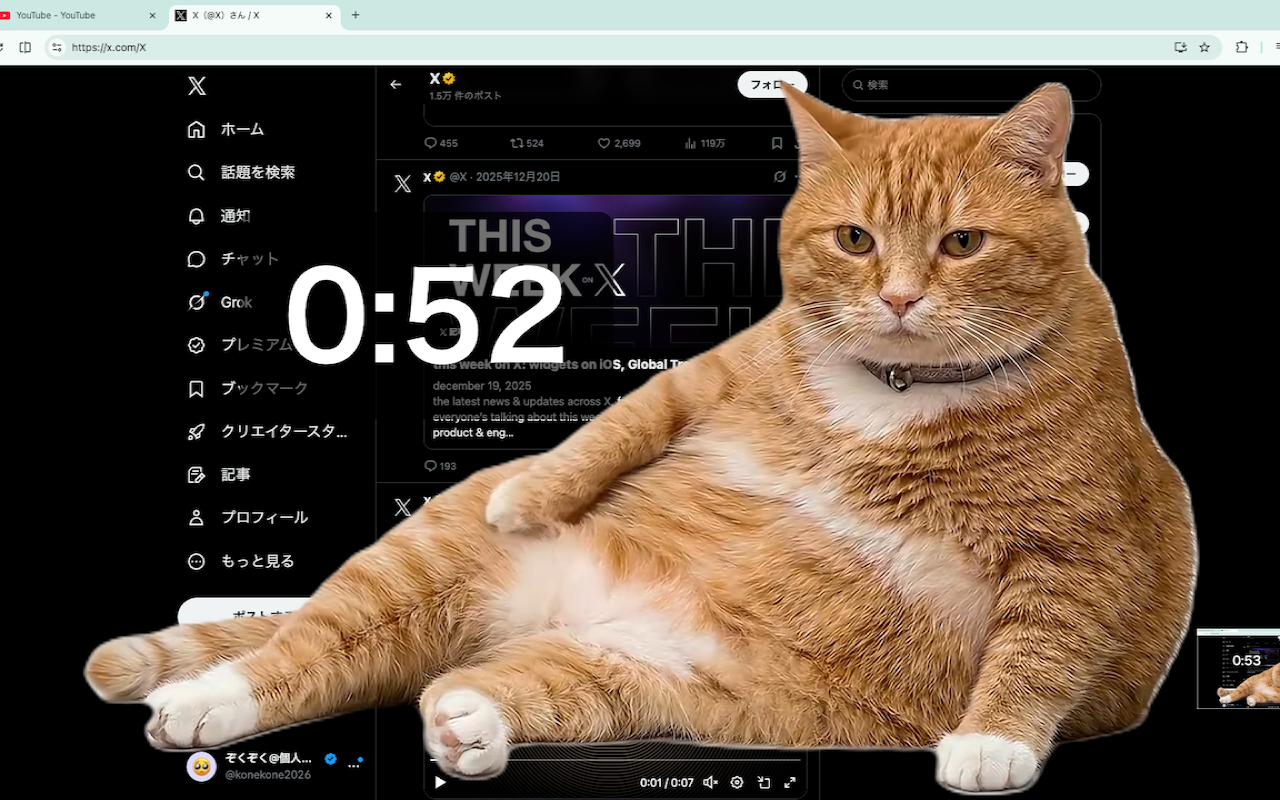
Task: Unmute the video player audio
Action: pyautogui.click(x=710, y=782)
